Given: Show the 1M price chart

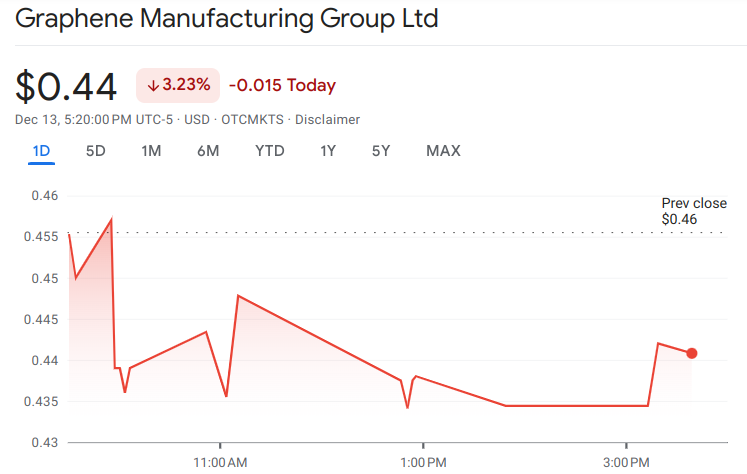Looking at the screenshot, I should coord(151,151).
